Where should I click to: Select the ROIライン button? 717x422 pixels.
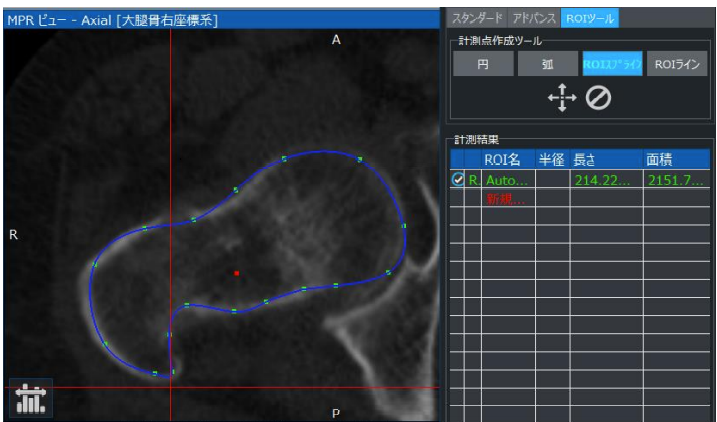coord(677,64)
